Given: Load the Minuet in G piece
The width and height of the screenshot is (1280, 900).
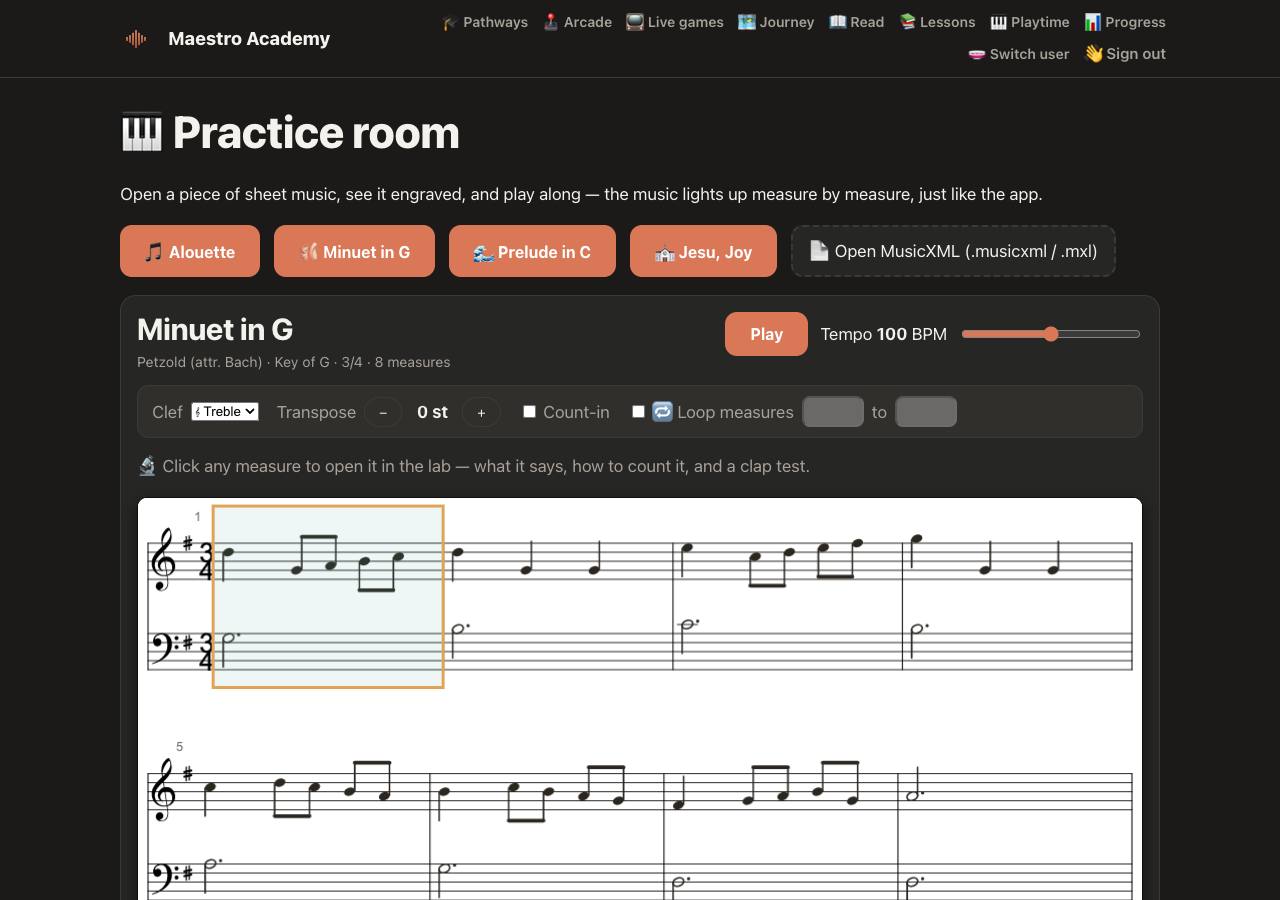Looking at the screenshot, I should point(354,251).
